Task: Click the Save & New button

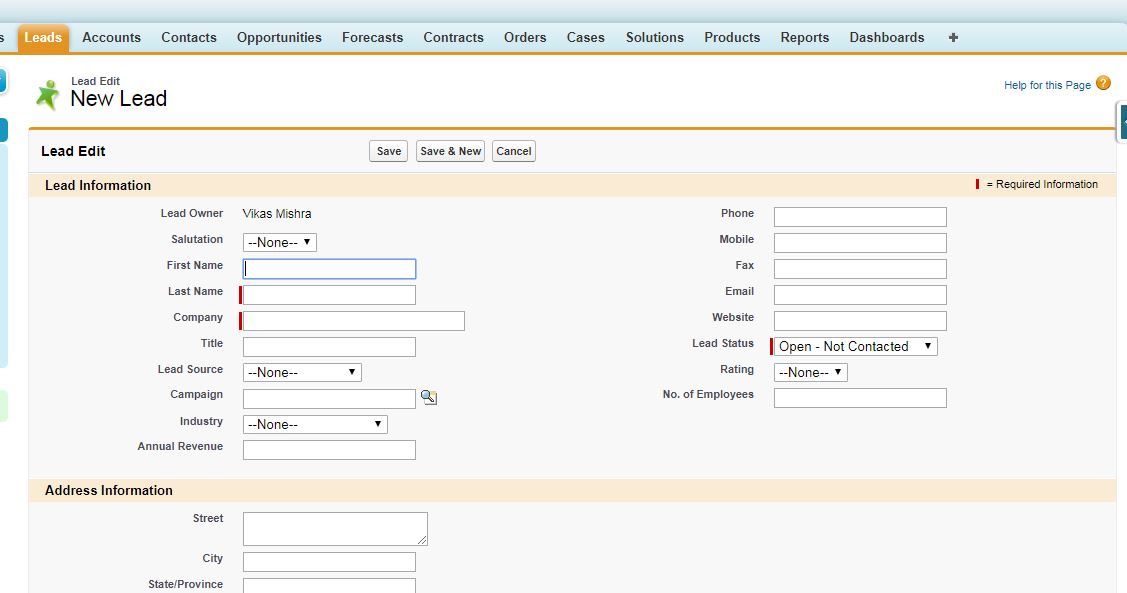Action: click(x=450, y=152)
